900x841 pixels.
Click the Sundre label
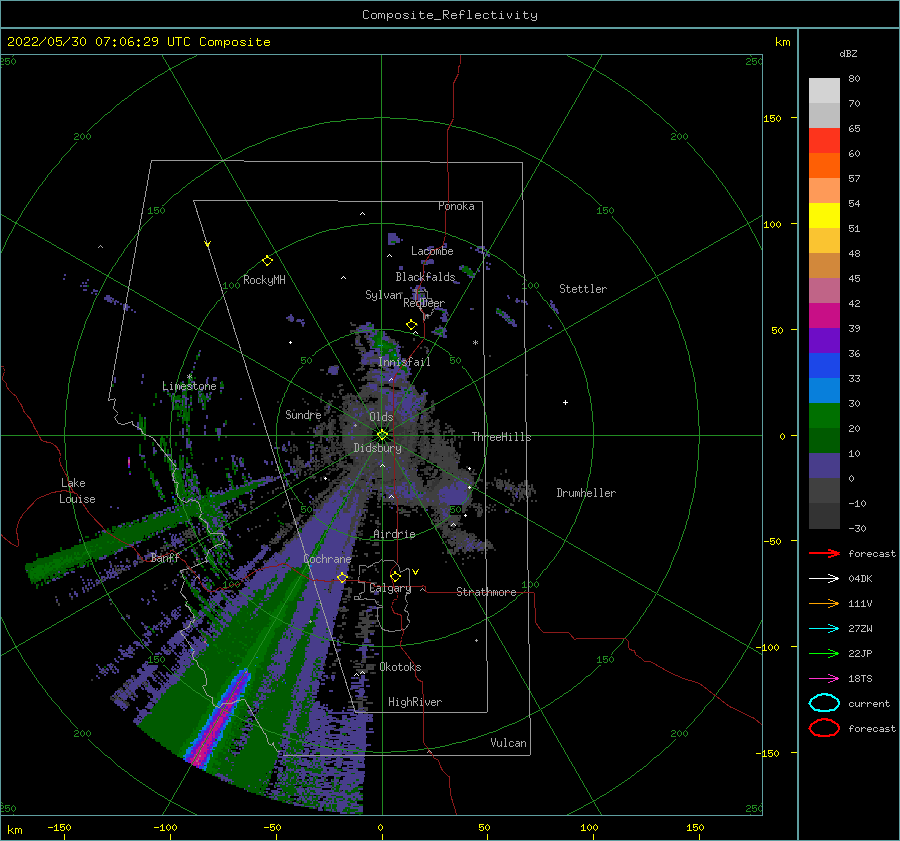(x=303, y=415)
